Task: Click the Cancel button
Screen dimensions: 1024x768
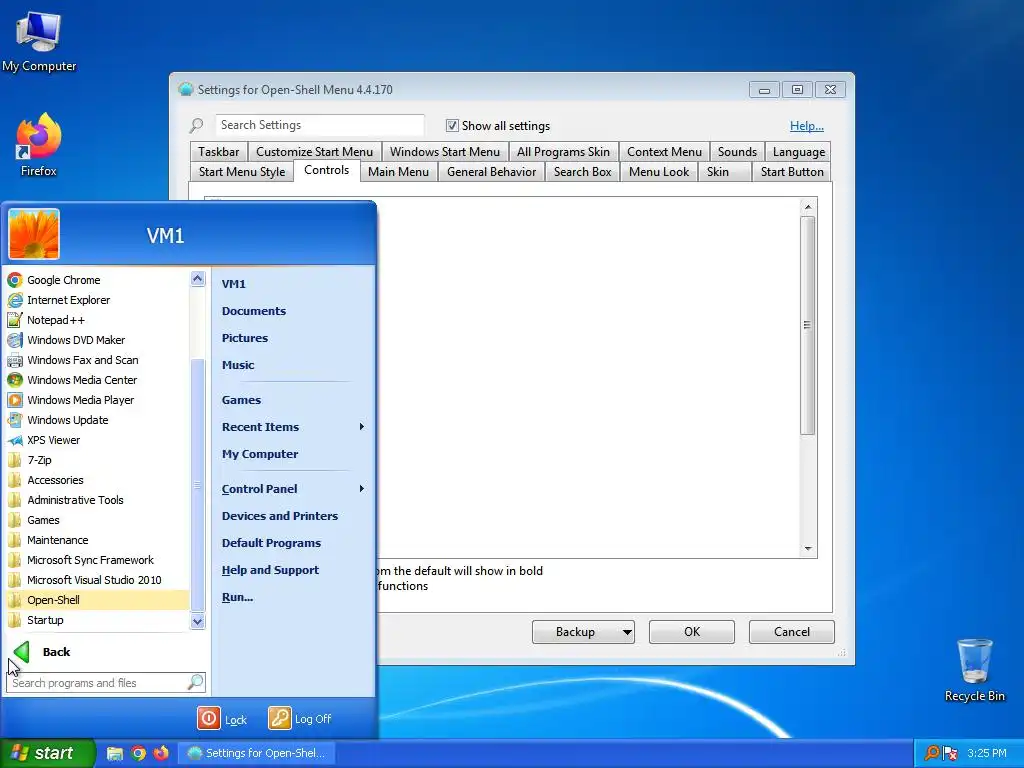Action: [792, 632]
